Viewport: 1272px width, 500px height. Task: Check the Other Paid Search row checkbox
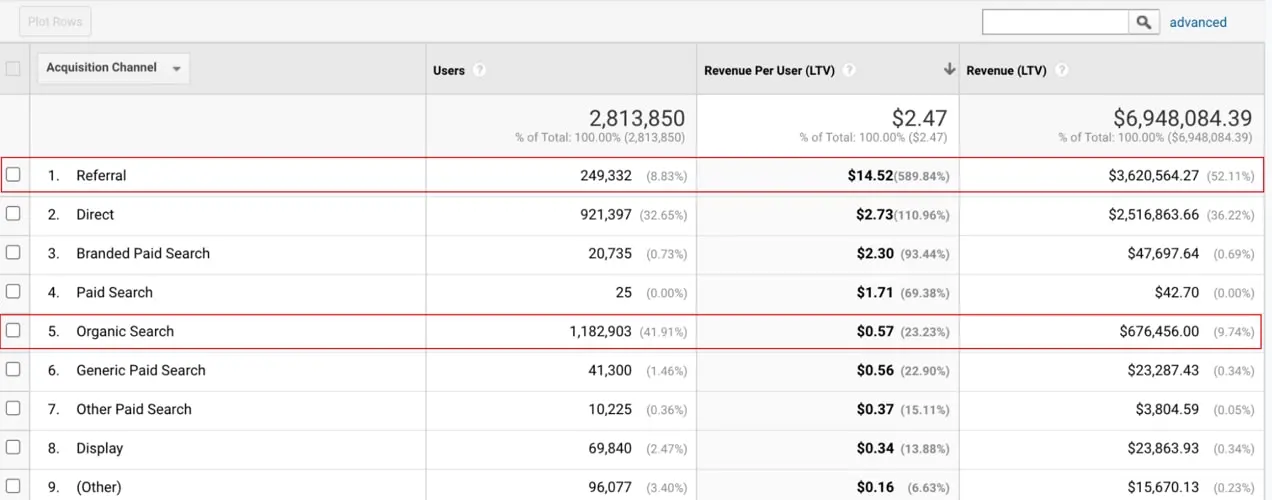pyautogui.click(x=13, y=408)
